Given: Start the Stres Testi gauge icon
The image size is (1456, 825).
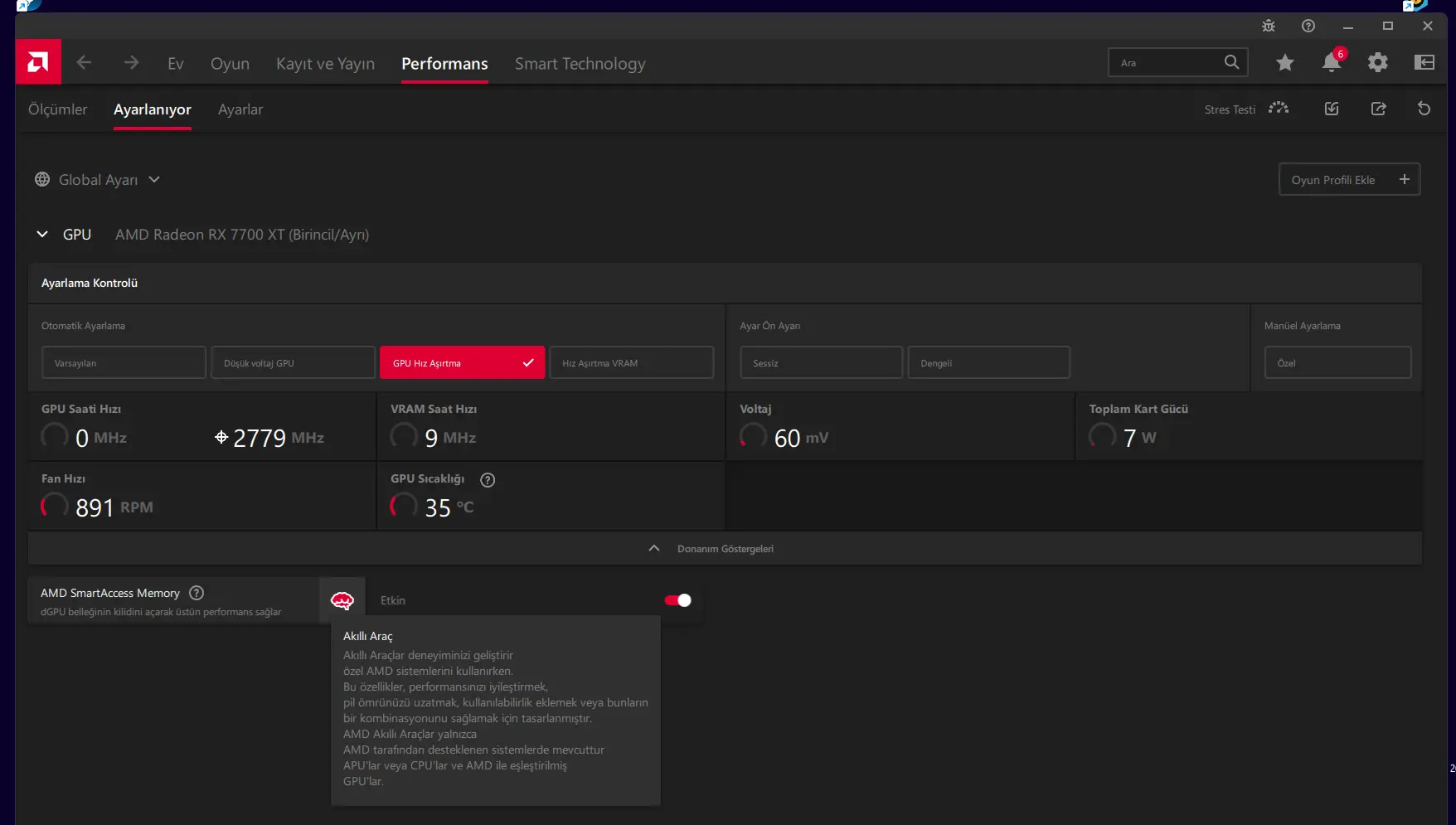Looking at the screenshot, I should point(1279,109).
